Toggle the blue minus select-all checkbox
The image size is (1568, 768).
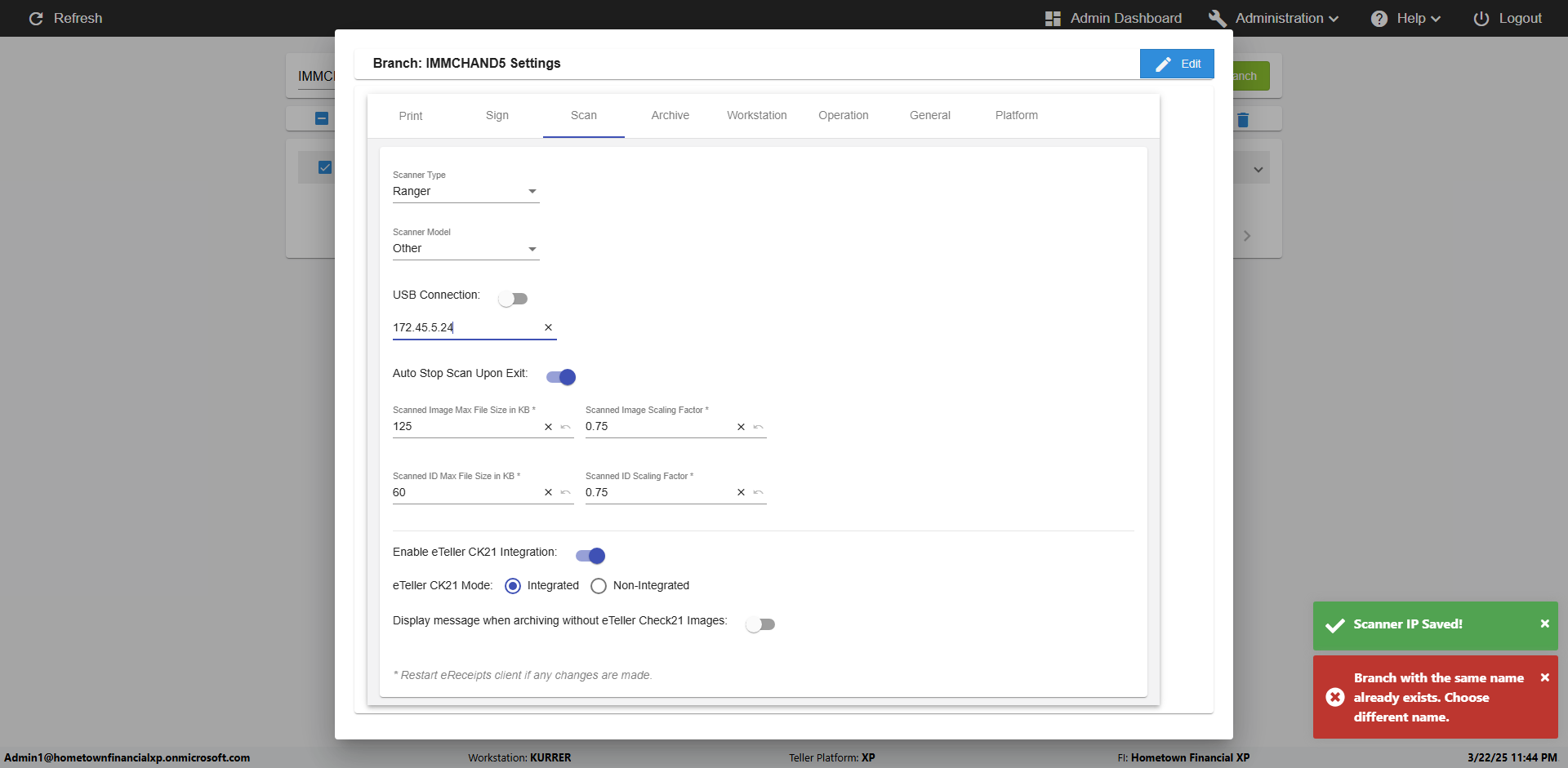[322, 118]
